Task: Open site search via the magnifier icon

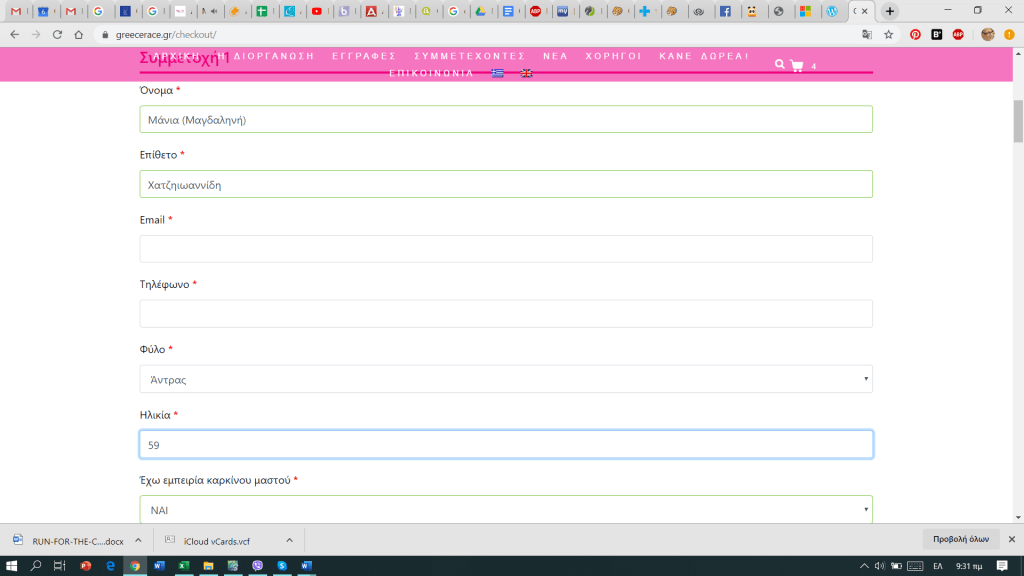Action: tap(780, 65)
